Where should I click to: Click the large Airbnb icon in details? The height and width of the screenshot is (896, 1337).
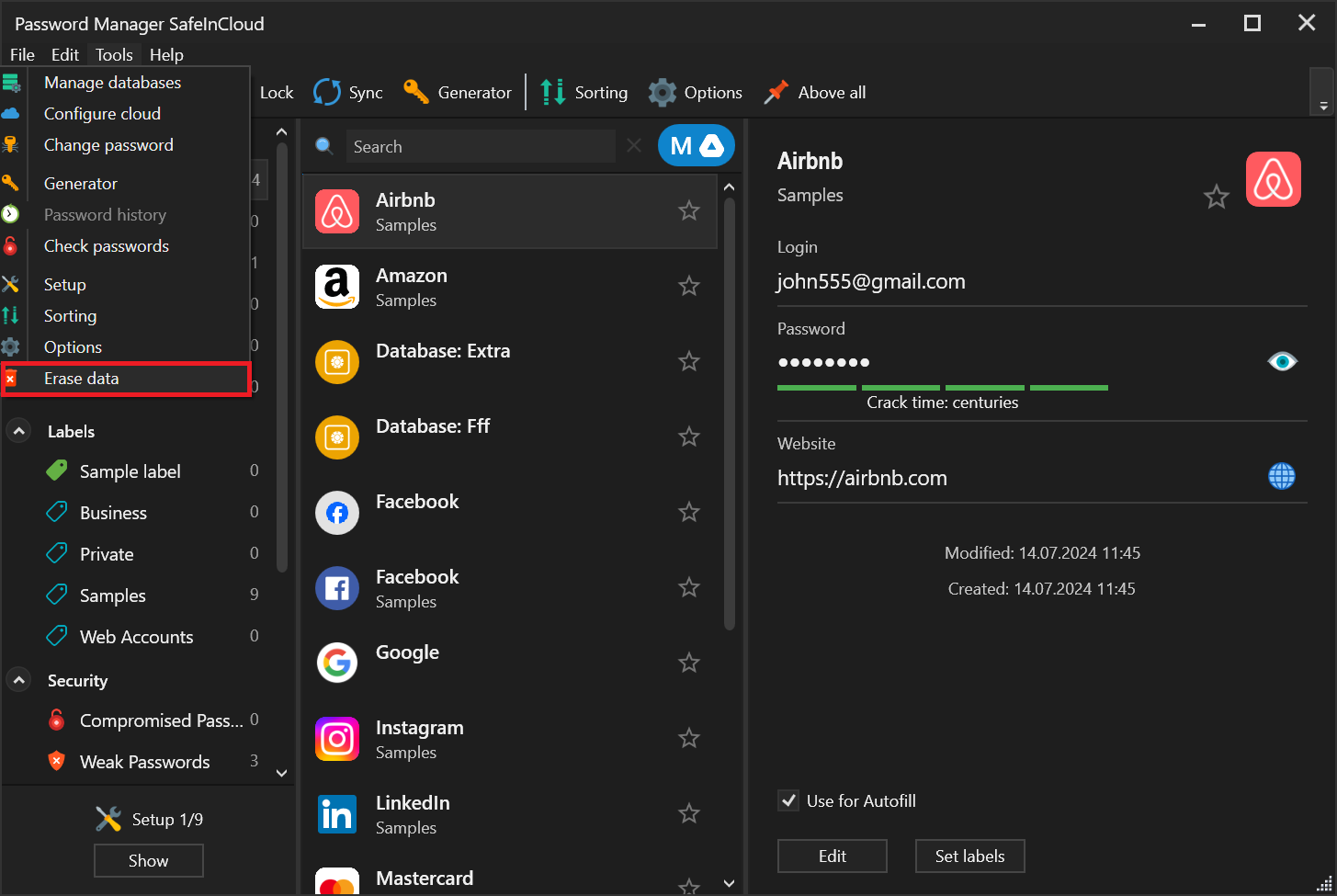[1274, 179]
